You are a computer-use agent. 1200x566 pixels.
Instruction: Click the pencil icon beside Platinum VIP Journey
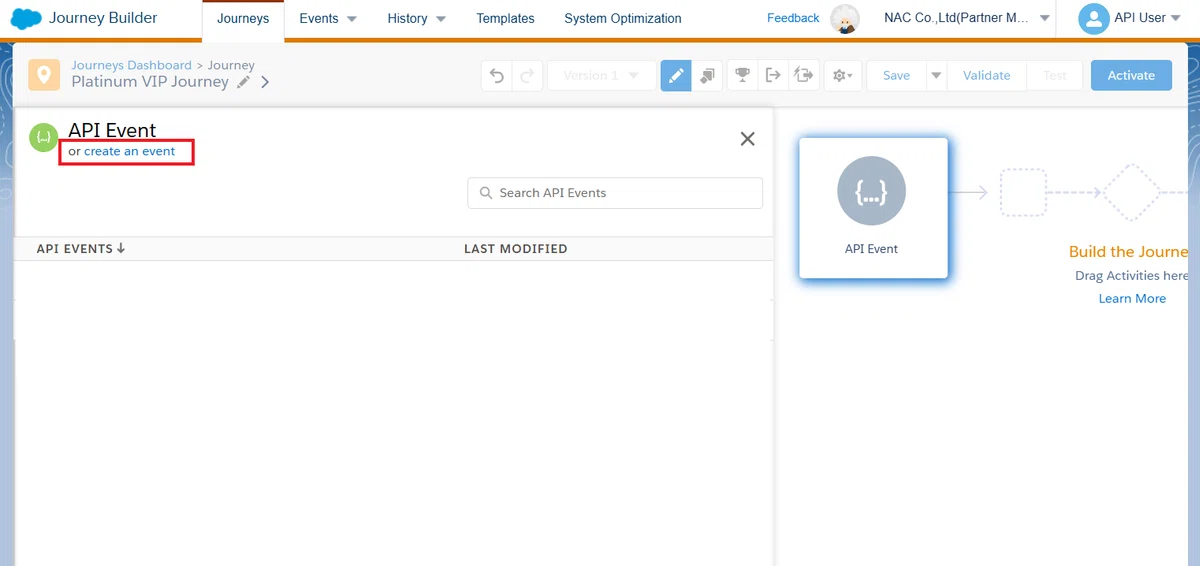(244, 83)
